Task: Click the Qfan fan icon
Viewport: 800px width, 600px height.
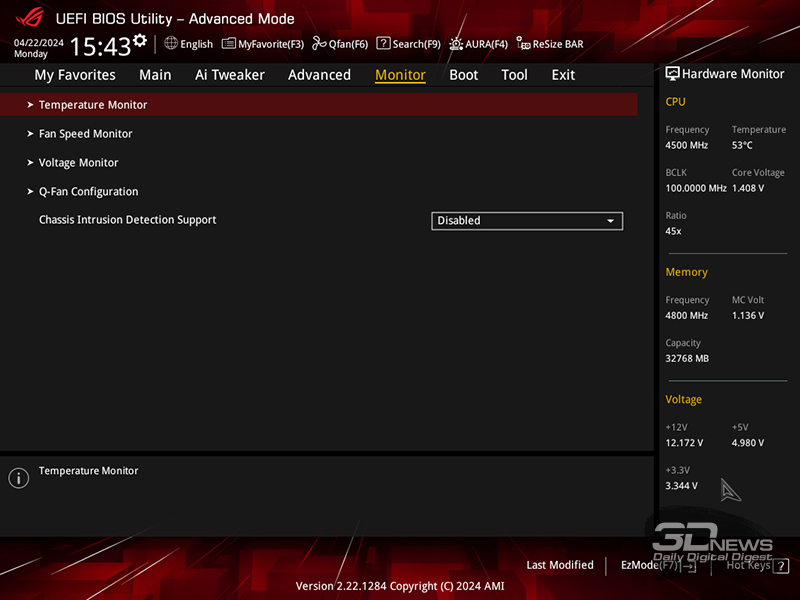Action: click(319, 43)
